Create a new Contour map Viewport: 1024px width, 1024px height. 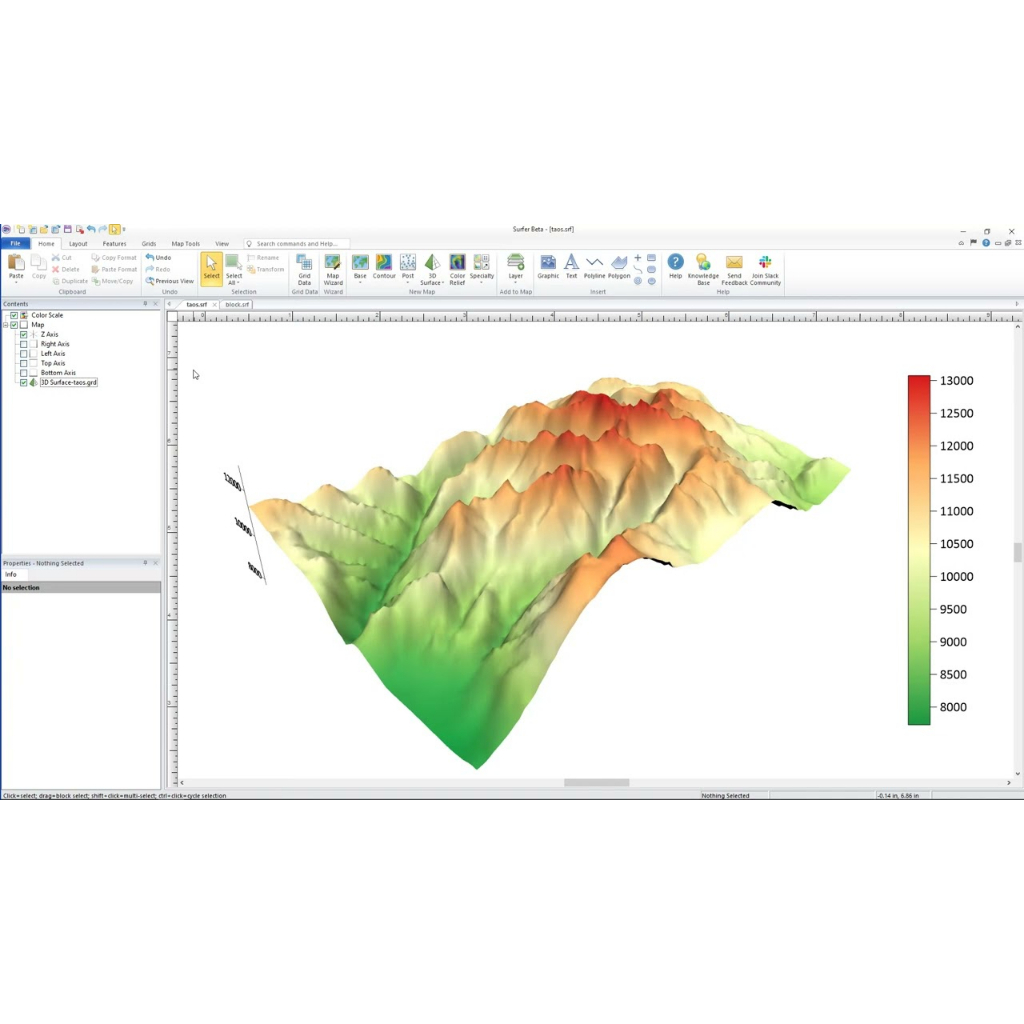point(384,266)
